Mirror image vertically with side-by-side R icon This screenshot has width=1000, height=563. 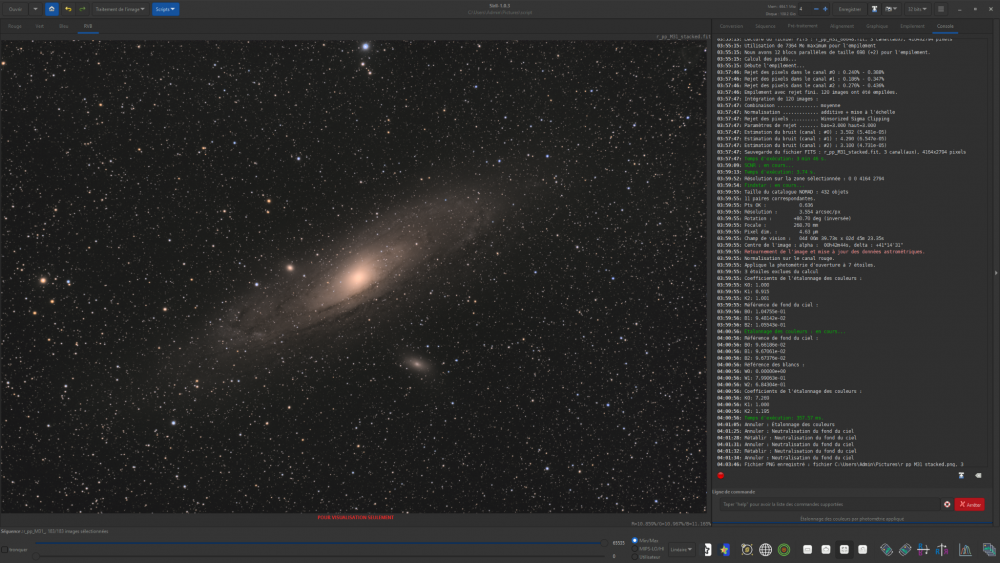tap(941, 550)
